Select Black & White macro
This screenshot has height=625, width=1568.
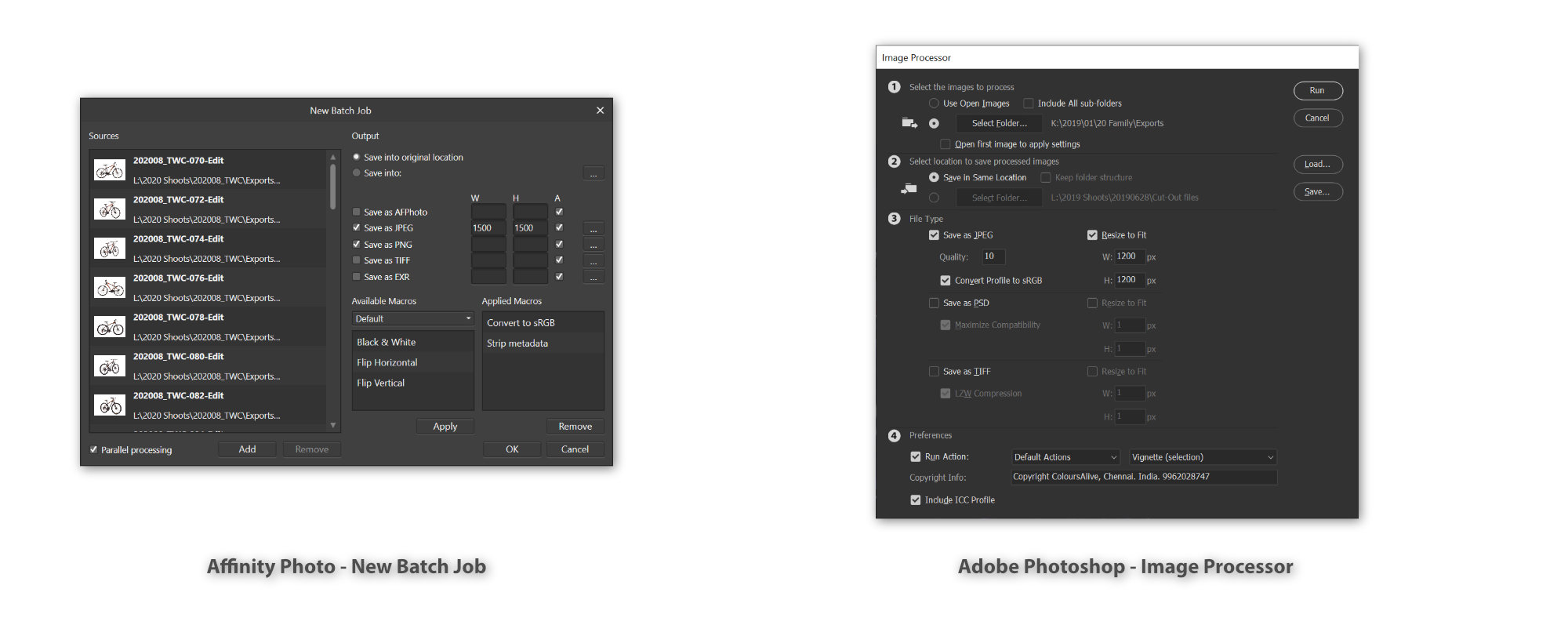tap(413, 343)
